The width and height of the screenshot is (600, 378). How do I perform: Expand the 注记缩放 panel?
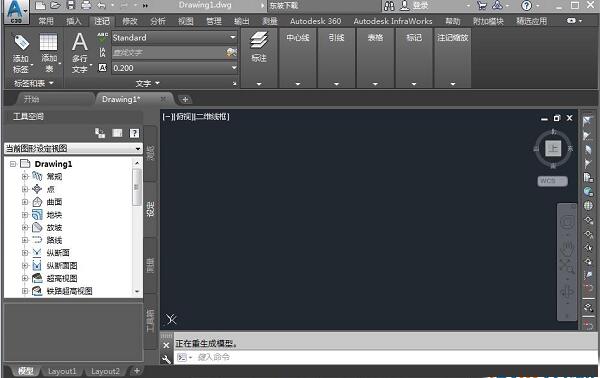coord(453,83)
